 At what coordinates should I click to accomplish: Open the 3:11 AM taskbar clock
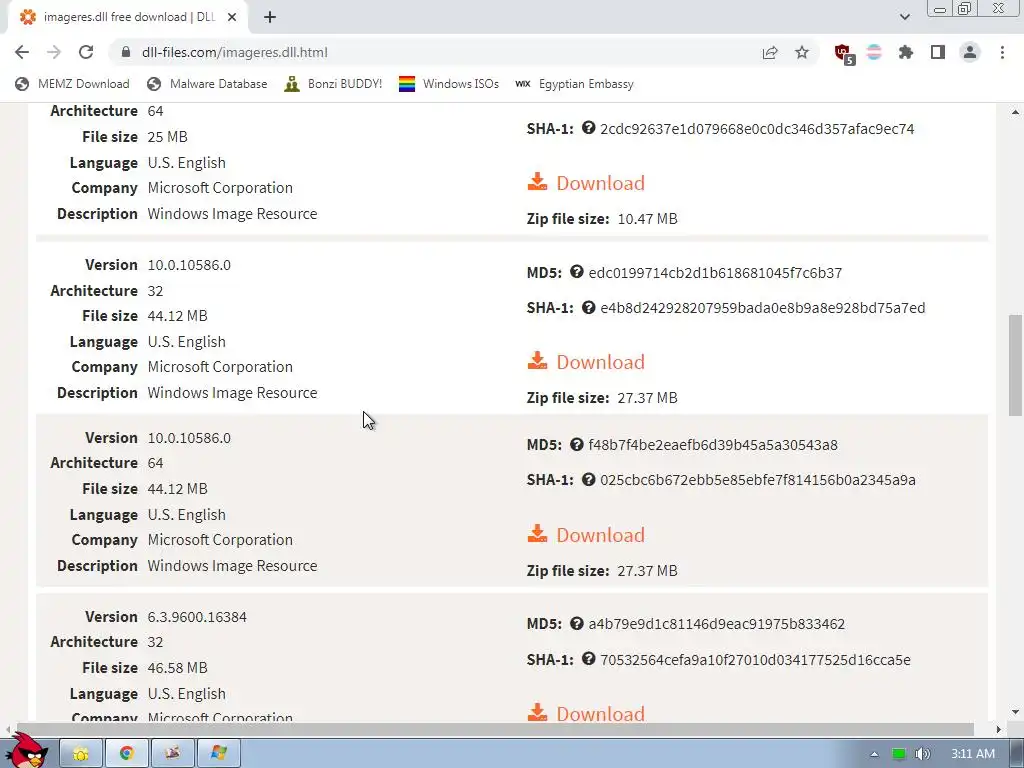[972, 754]
